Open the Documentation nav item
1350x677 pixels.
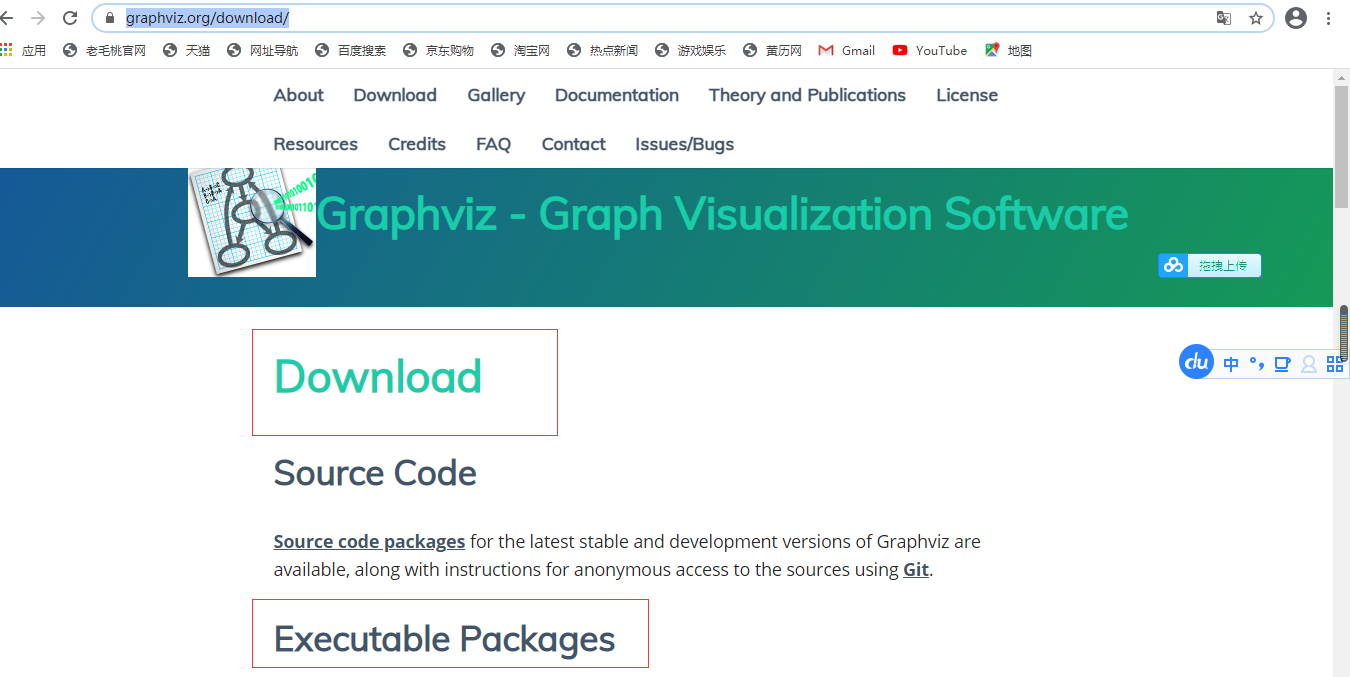coord(617,95)
